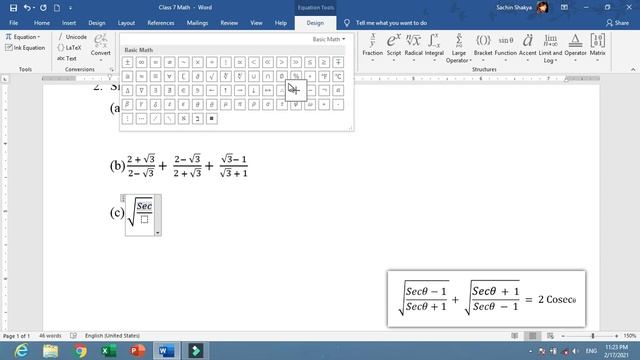Insert the greater-than-or-equal symbol
The height and width of the screenshot is (360, 640).
pyautogui.click(x=324, y=62)
